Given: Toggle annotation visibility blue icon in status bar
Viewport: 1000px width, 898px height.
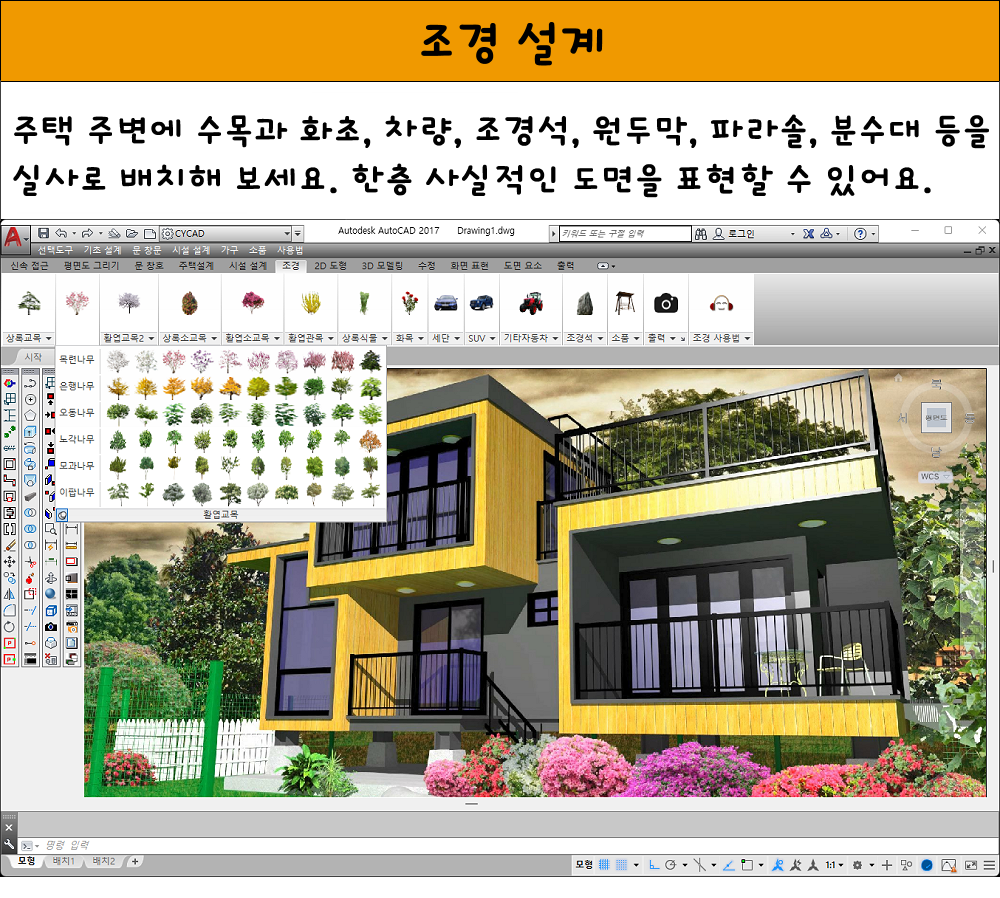Looking at the screenshot, I should coord(777,865).
